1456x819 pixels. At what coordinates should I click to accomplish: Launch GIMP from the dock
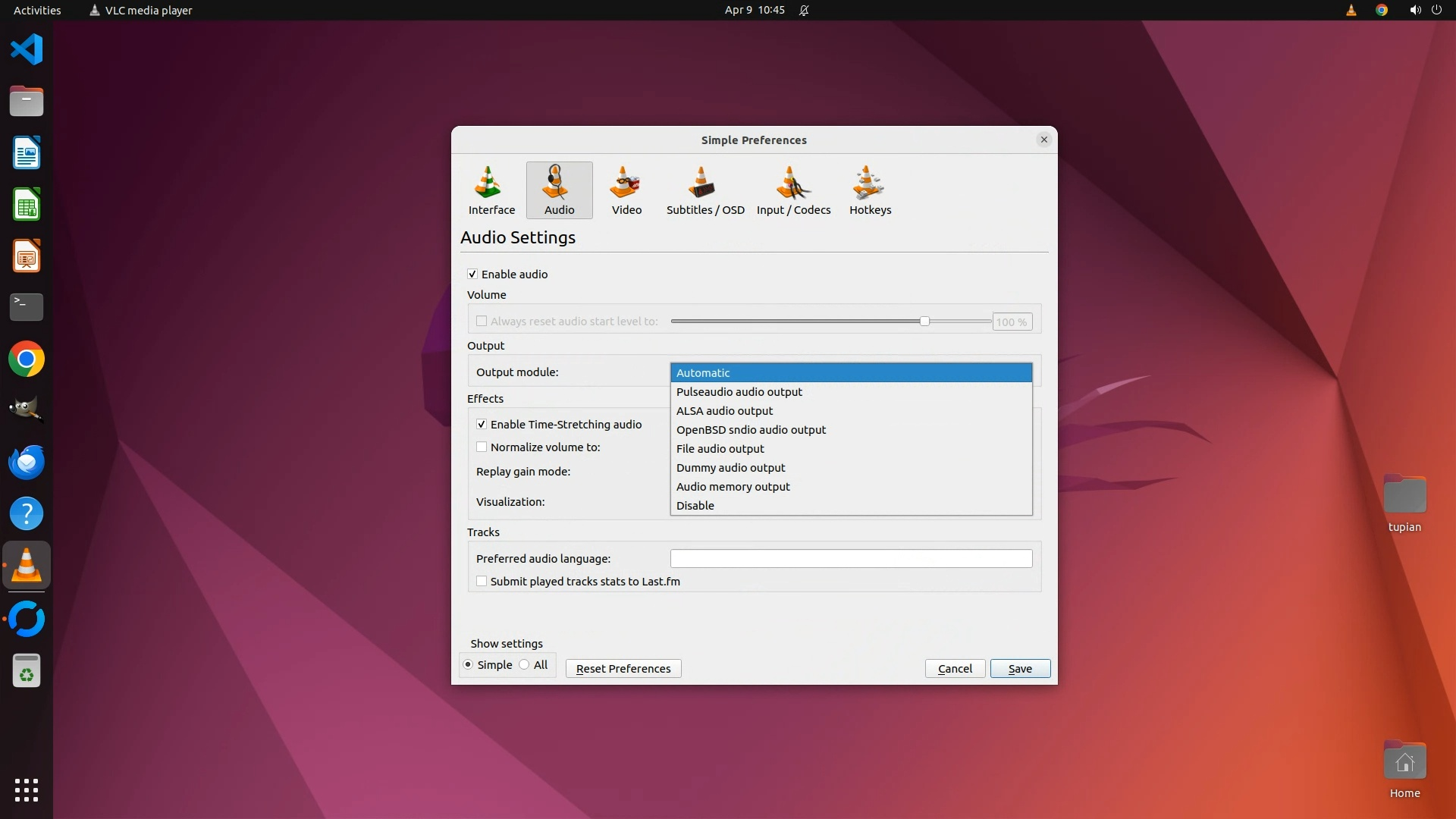click(27, 410)
